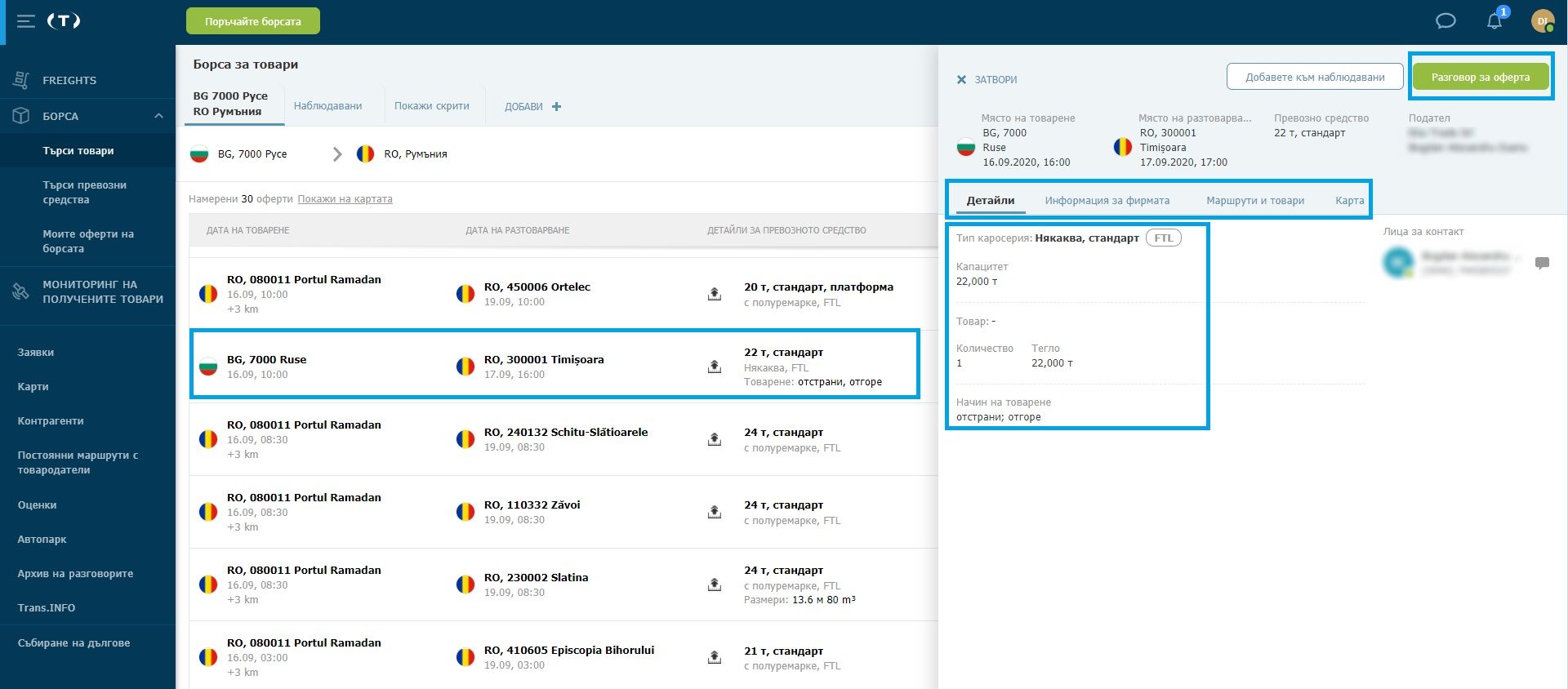The image size is (1568, 689).
Task: Select the RO, 230002 Slatina offer
Action: coord(563,585)
